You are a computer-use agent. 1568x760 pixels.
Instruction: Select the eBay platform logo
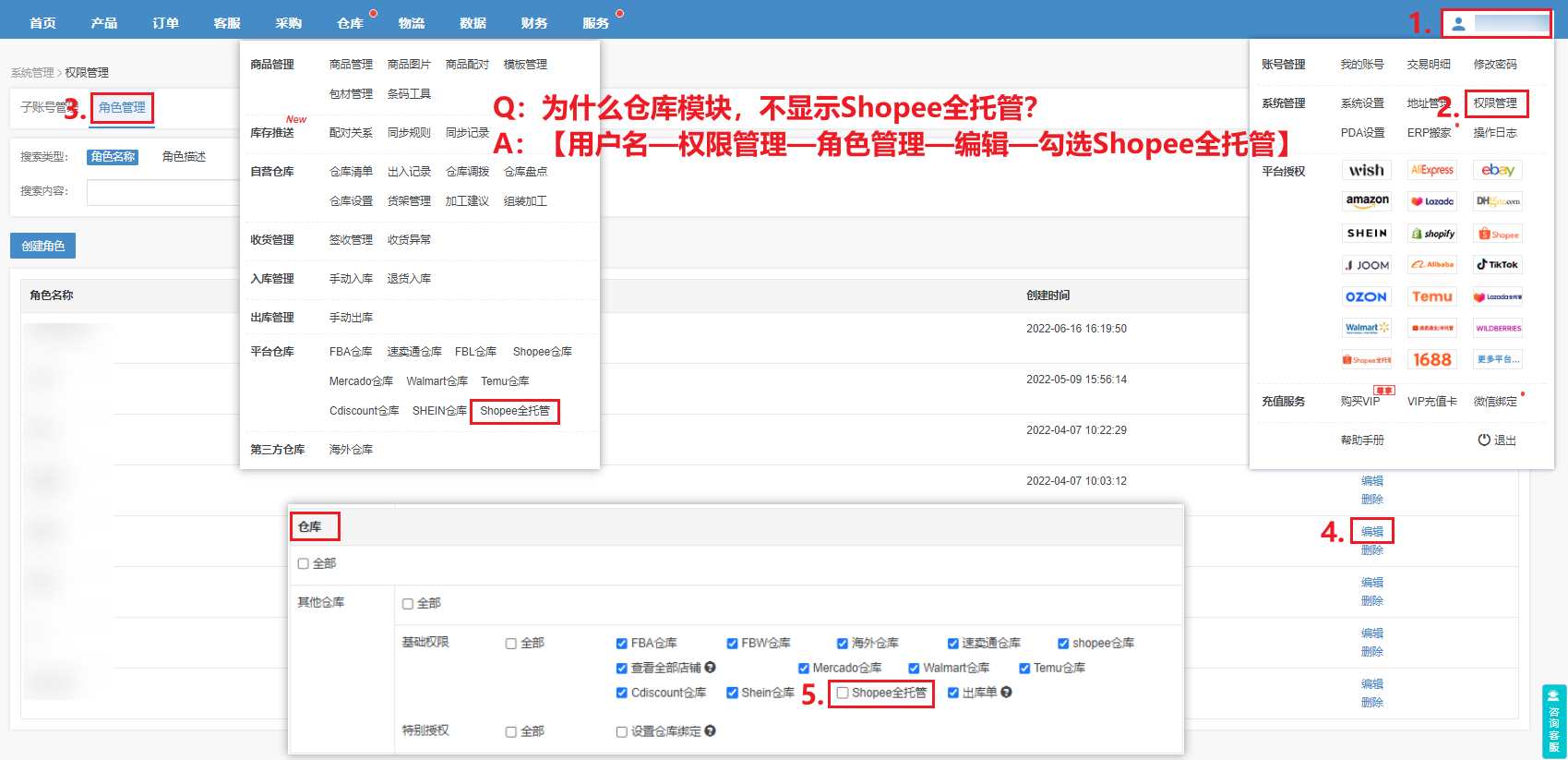click(1498, 170)
